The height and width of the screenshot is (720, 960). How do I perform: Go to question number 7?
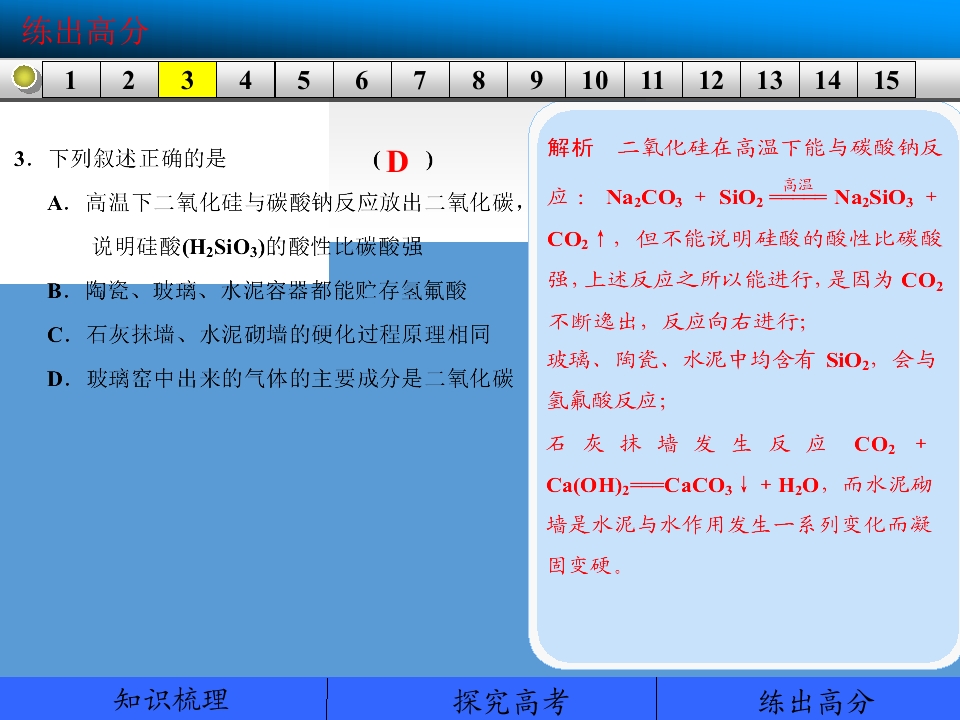coord(421,80)
